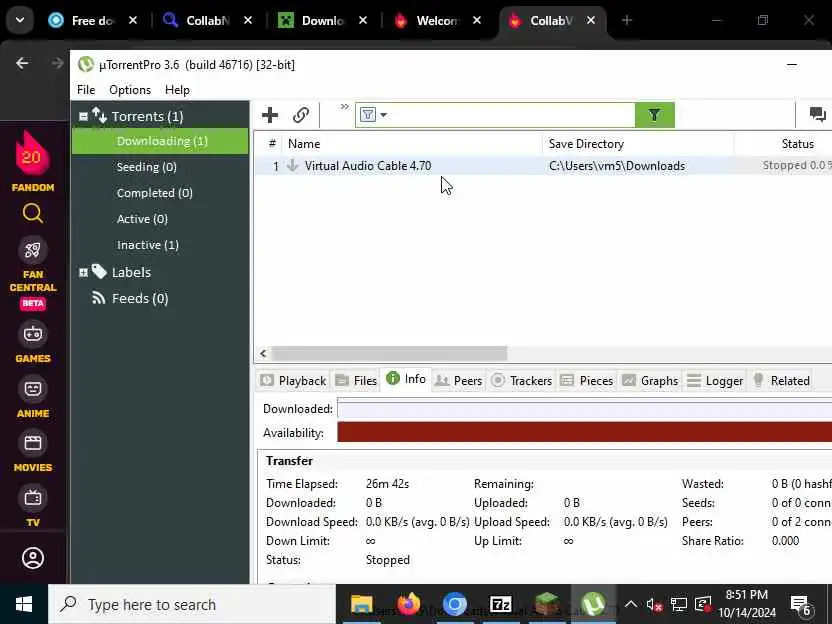This screenshot has height=624, width=832.
Task: Sort by the # column header
Action: [272, 144]
